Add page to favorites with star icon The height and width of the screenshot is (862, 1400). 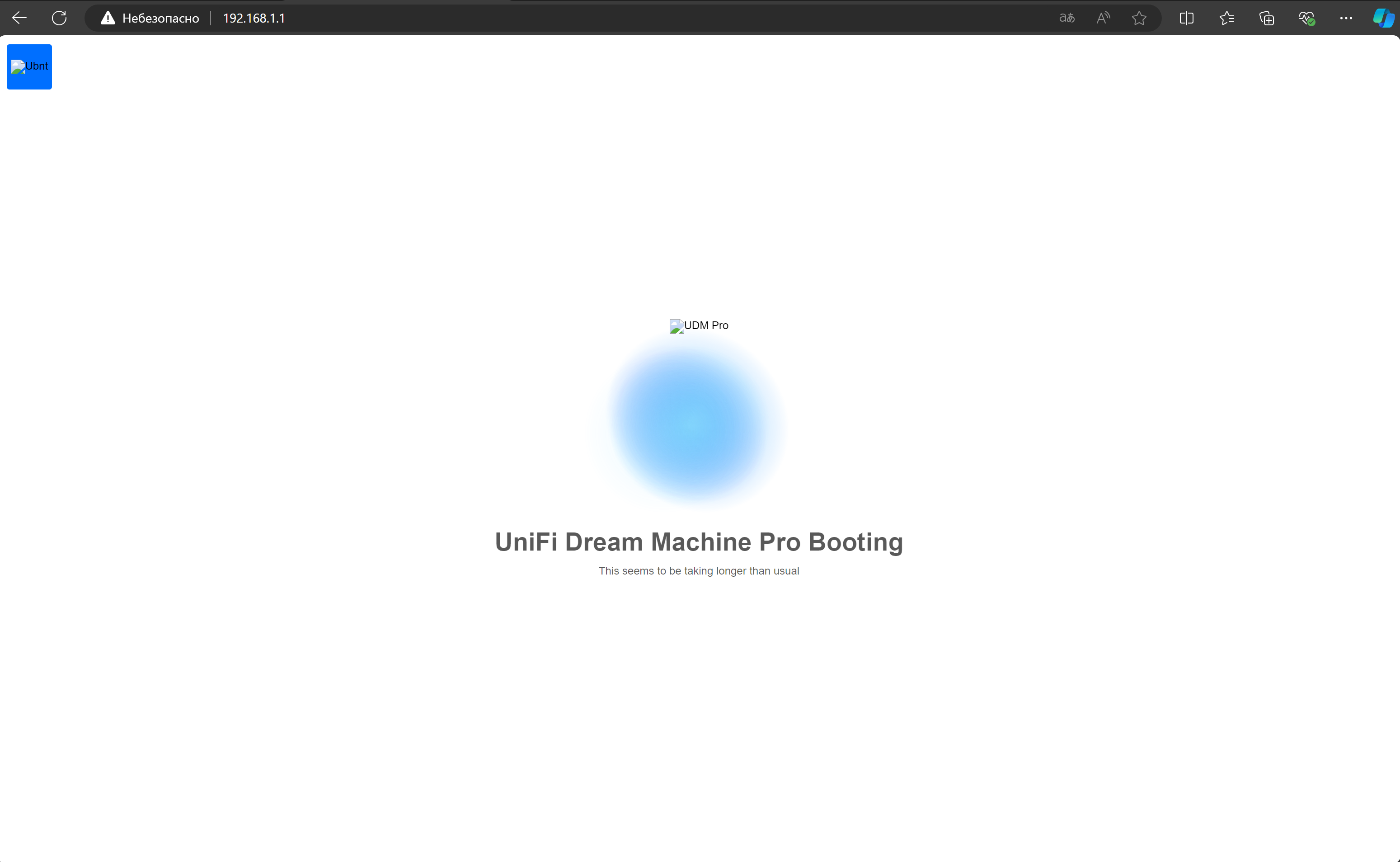click(x=1139, y=18)
